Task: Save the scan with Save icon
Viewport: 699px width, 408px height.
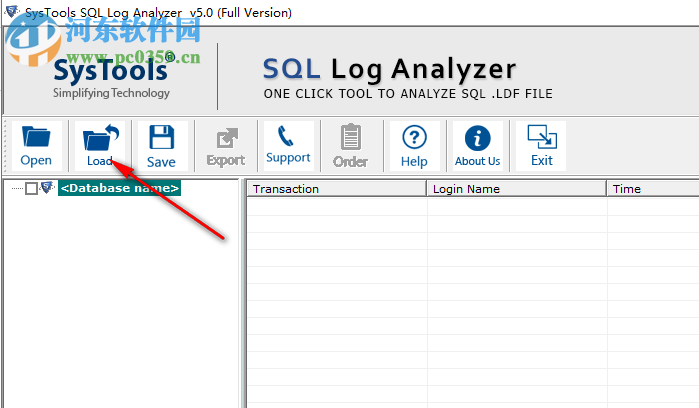Action: [x=162, y=146]
